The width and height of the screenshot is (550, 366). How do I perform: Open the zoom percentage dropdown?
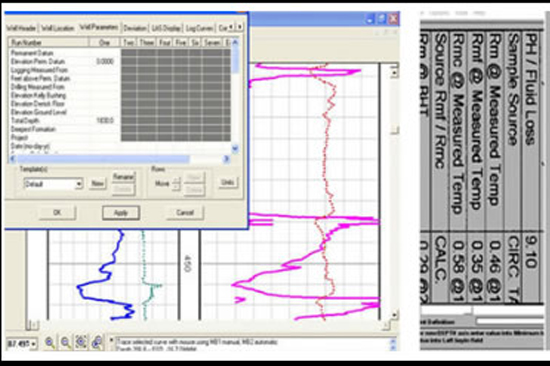click(x=22, y=344)
